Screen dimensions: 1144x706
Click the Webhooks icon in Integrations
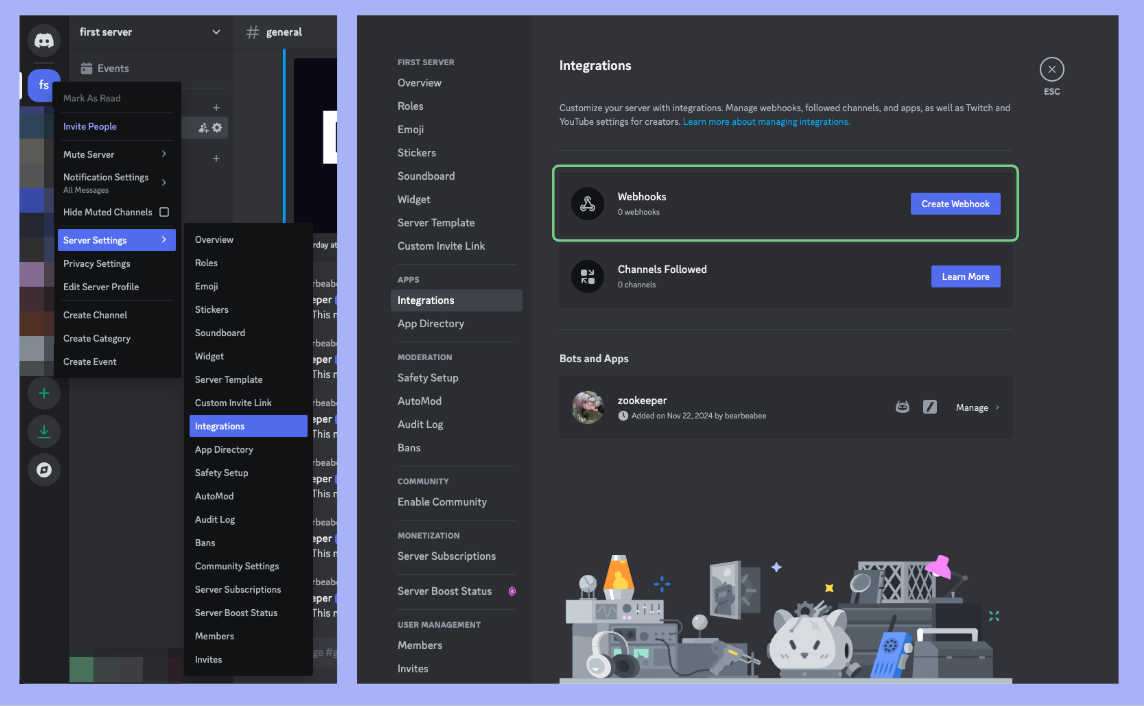tap(587, 203)
